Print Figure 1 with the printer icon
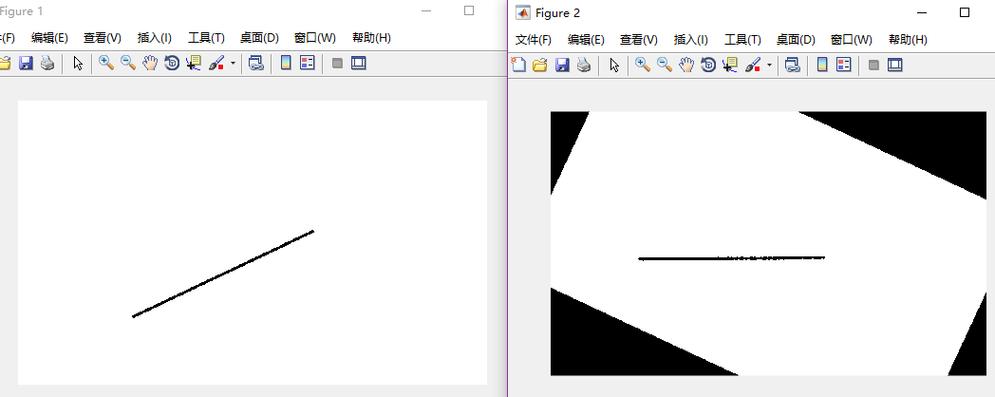This screenshot has width=995, height=397. click(48, 63)
